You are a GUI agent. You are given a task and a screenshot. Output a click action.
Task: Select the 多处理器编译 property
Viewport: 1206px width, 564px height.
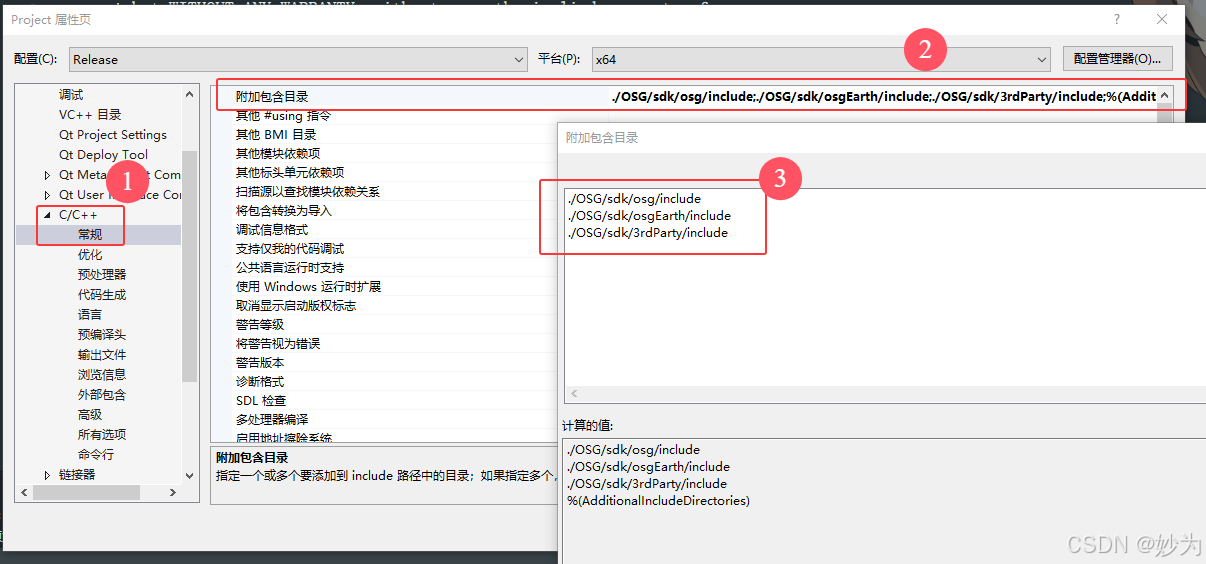point(272,419)
